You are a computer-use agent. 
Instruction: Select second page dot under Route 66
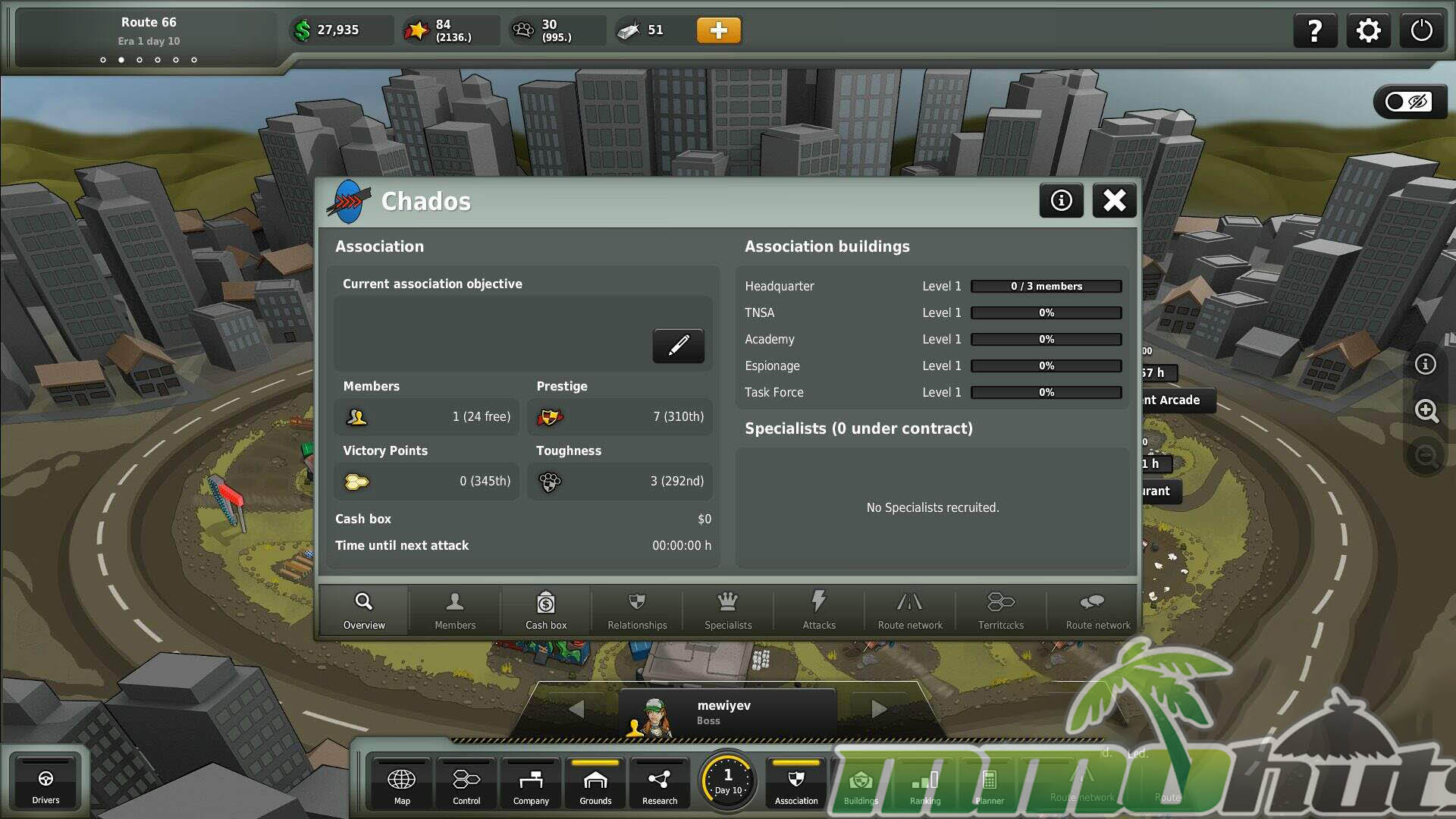(121, 60)
